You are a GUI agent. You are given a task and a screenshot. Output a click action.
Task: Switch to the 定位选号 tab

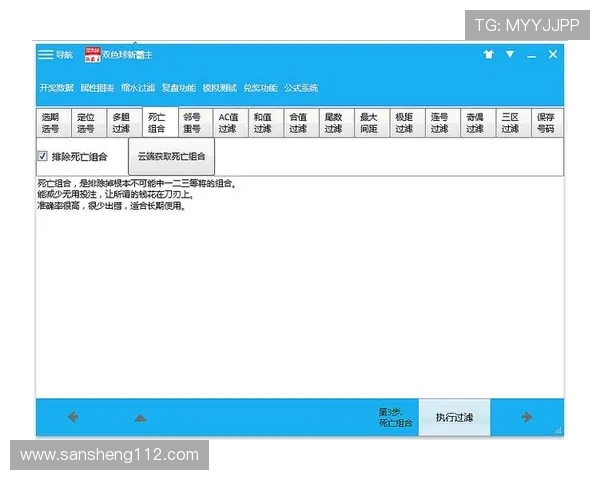[x=89, y=123]
